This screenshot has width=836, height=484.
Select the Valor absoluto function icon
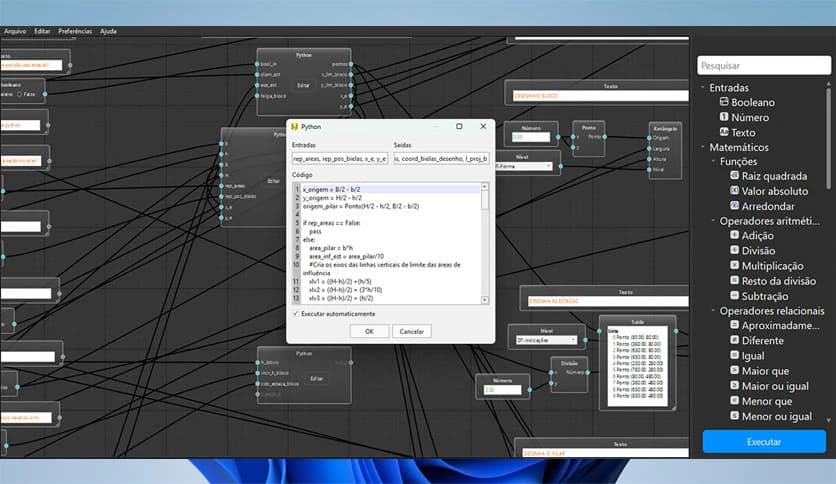pos(734,190)
